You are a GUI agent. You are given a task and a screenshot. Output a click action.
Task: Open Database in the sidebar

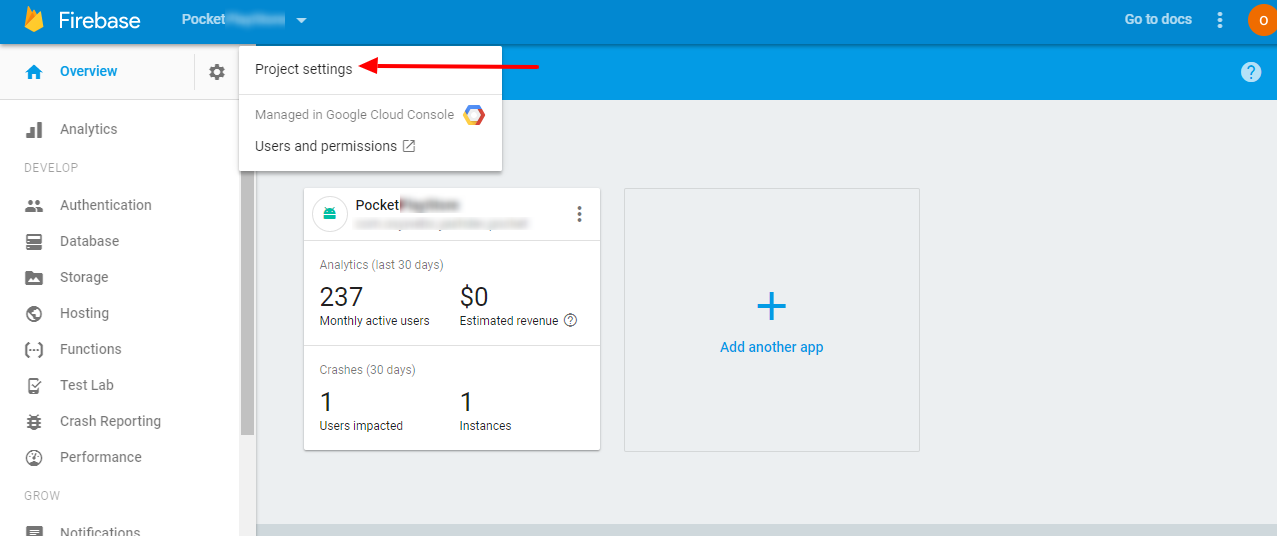tap(89, 241)
